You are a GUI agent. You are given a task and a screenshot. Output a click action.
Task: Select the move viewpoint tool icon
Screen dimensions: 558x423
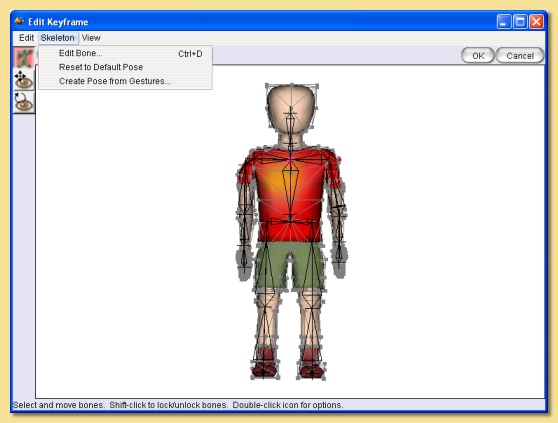tap(24, 80)
